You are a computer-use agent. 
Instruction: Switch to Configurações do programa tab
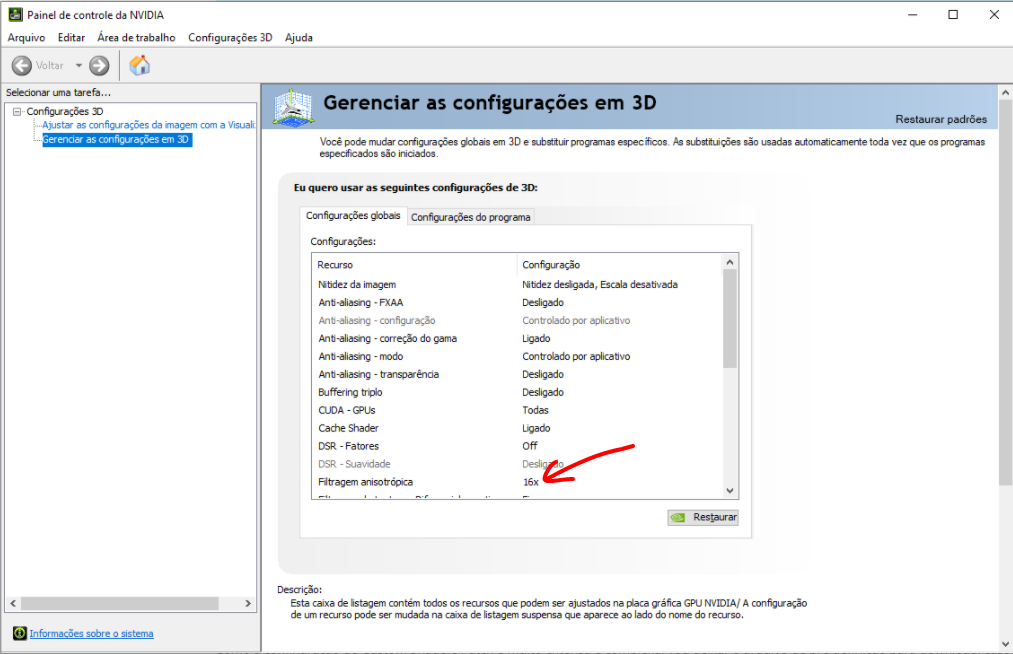tap(470, 217)
